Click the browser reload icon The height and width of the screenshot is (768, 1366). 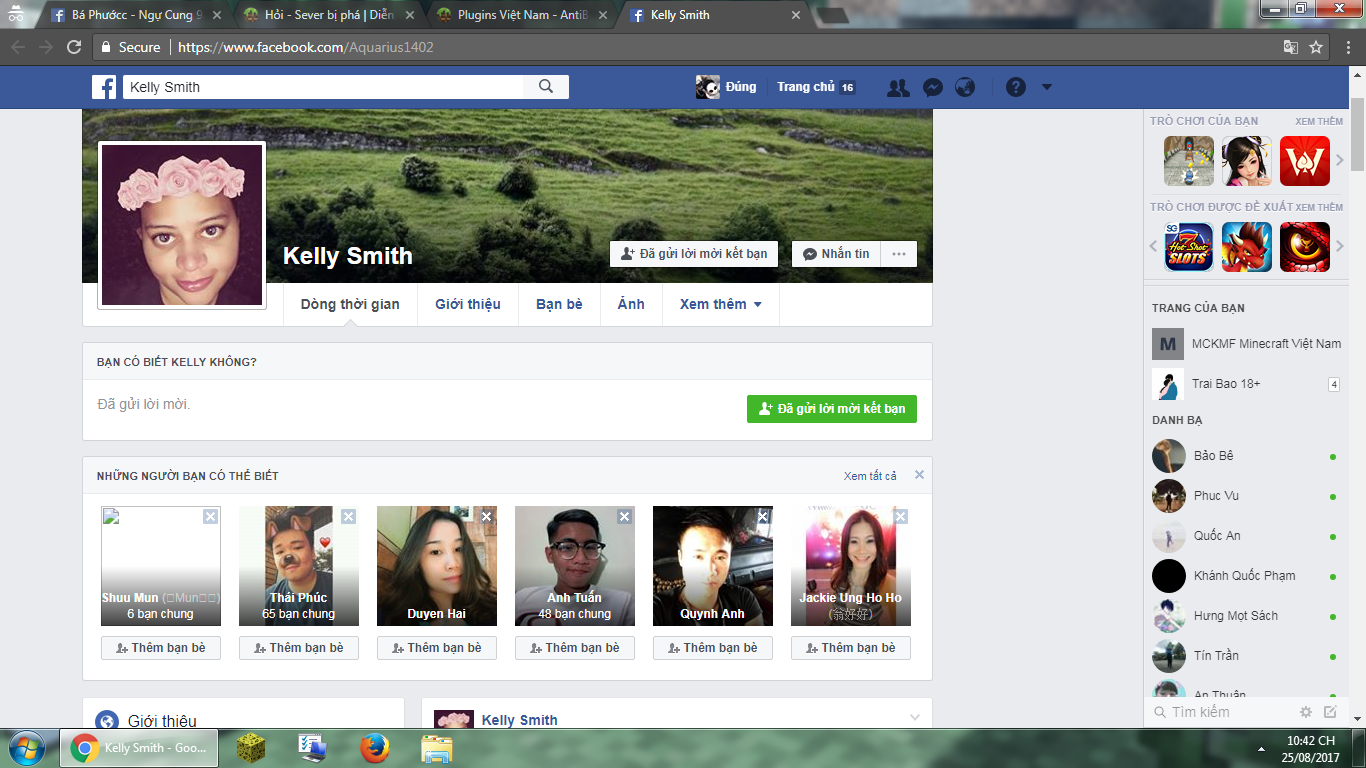74,47
